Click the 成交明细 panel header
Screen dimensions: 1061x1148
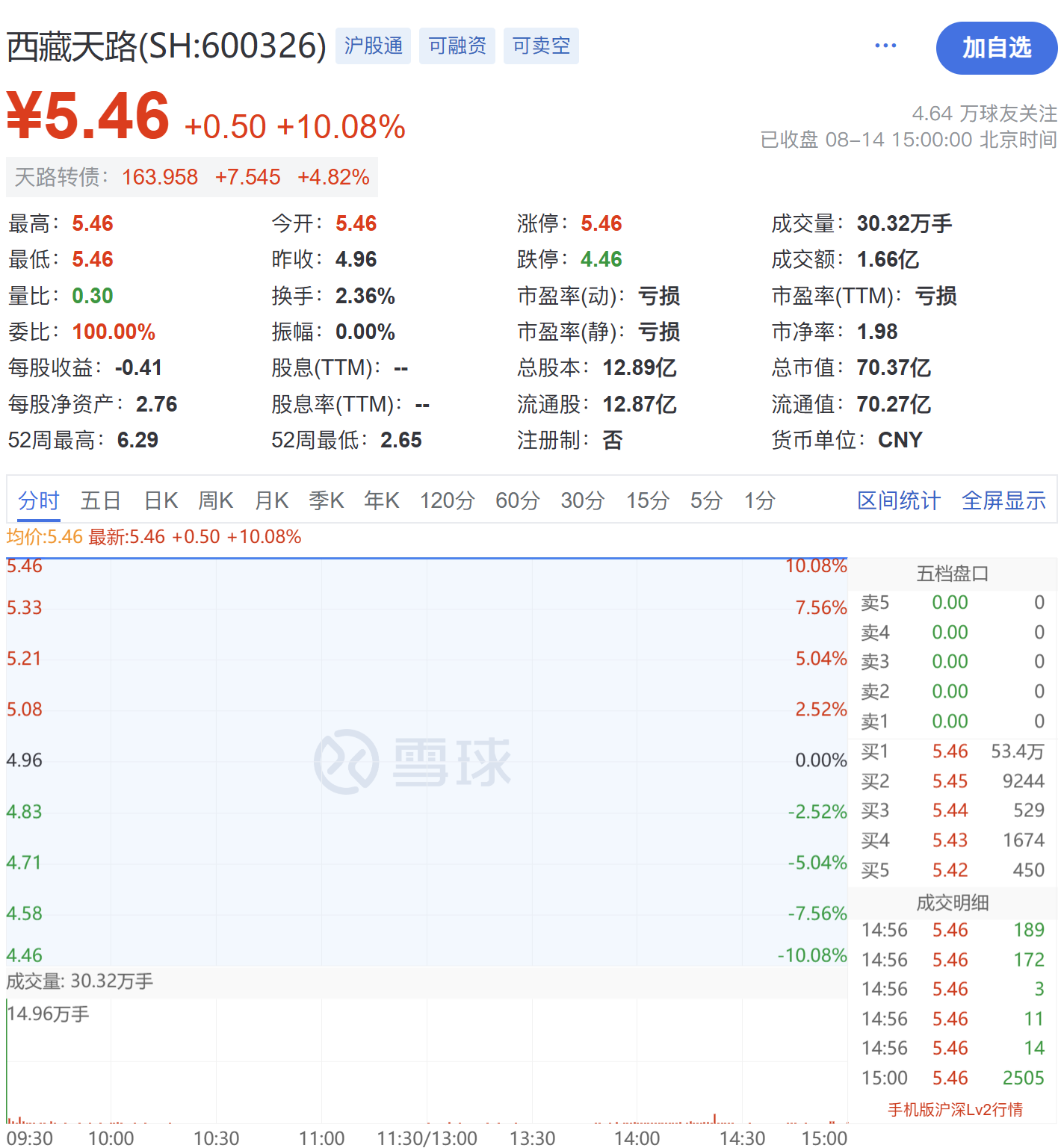[x=953, y=903]
